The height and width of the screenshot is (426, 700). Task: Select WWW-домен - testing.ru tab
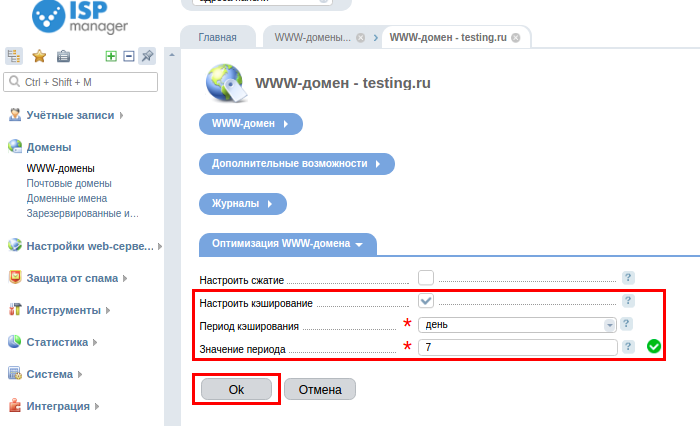(x=448, y=38)
